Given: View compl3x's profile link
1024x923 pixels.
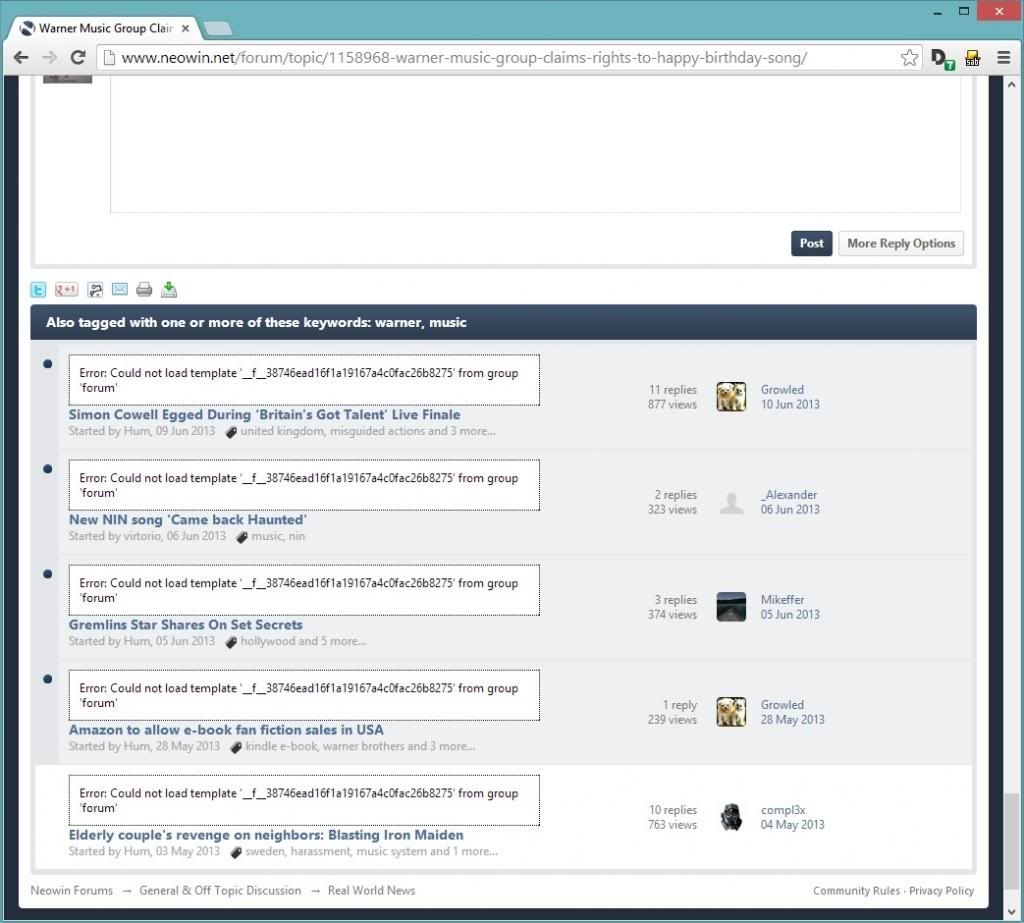Looking at the screenshot, I should click(782, 810).
